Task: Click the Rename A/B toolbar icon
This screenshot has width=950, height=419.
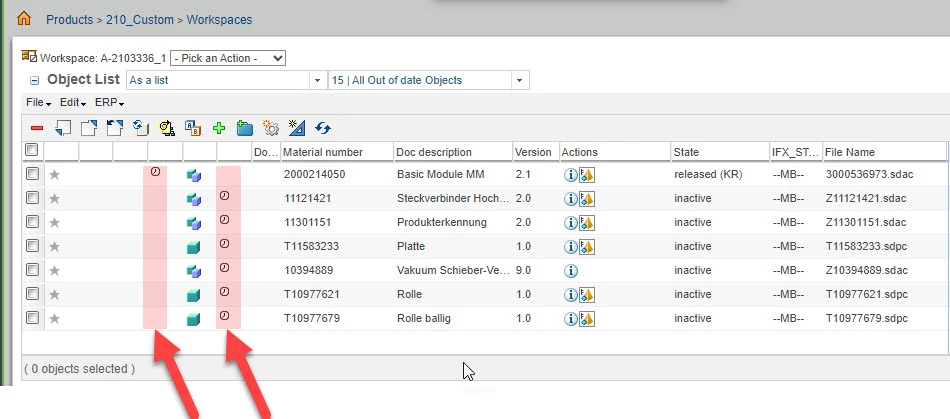Action: (x=193, y=128)
